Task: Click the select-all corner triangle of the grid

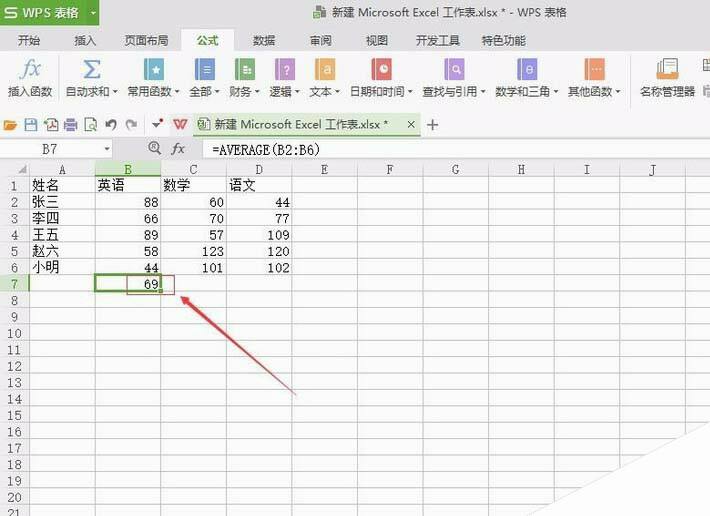Action: click(x=22, y=170)
